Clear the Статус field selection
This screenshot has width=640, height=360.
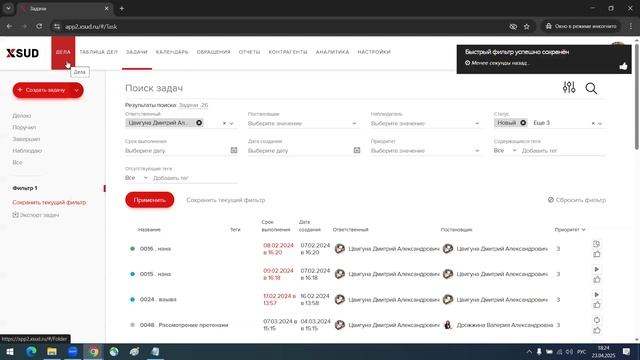tap(593, 123)
